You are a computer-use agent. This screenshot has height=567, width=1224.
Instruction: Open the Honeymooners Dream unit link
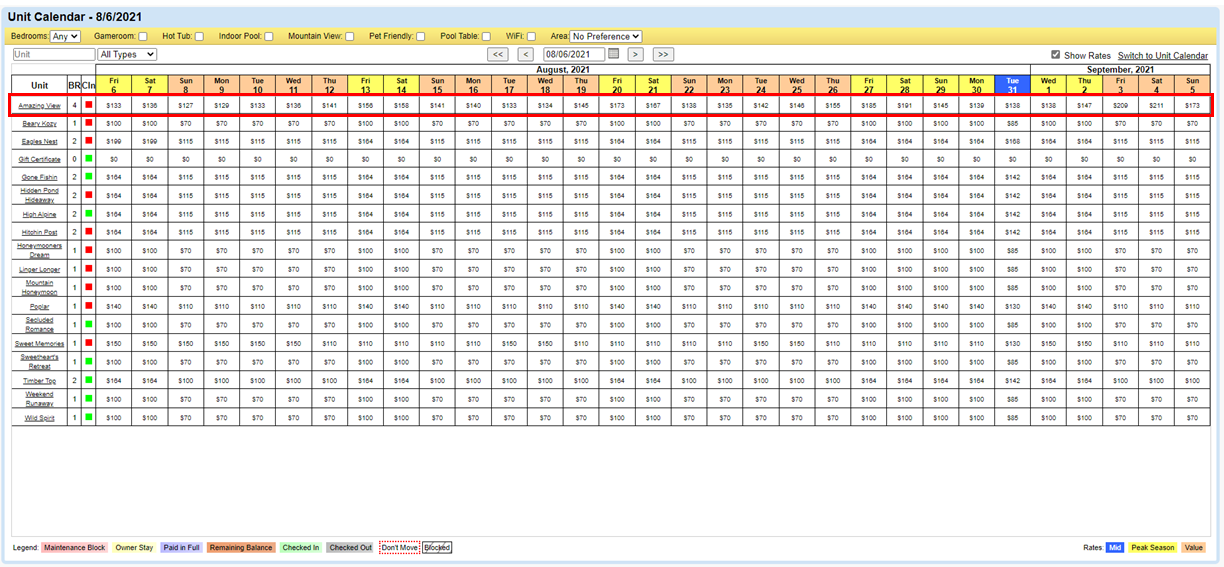(x=40, y=251)
